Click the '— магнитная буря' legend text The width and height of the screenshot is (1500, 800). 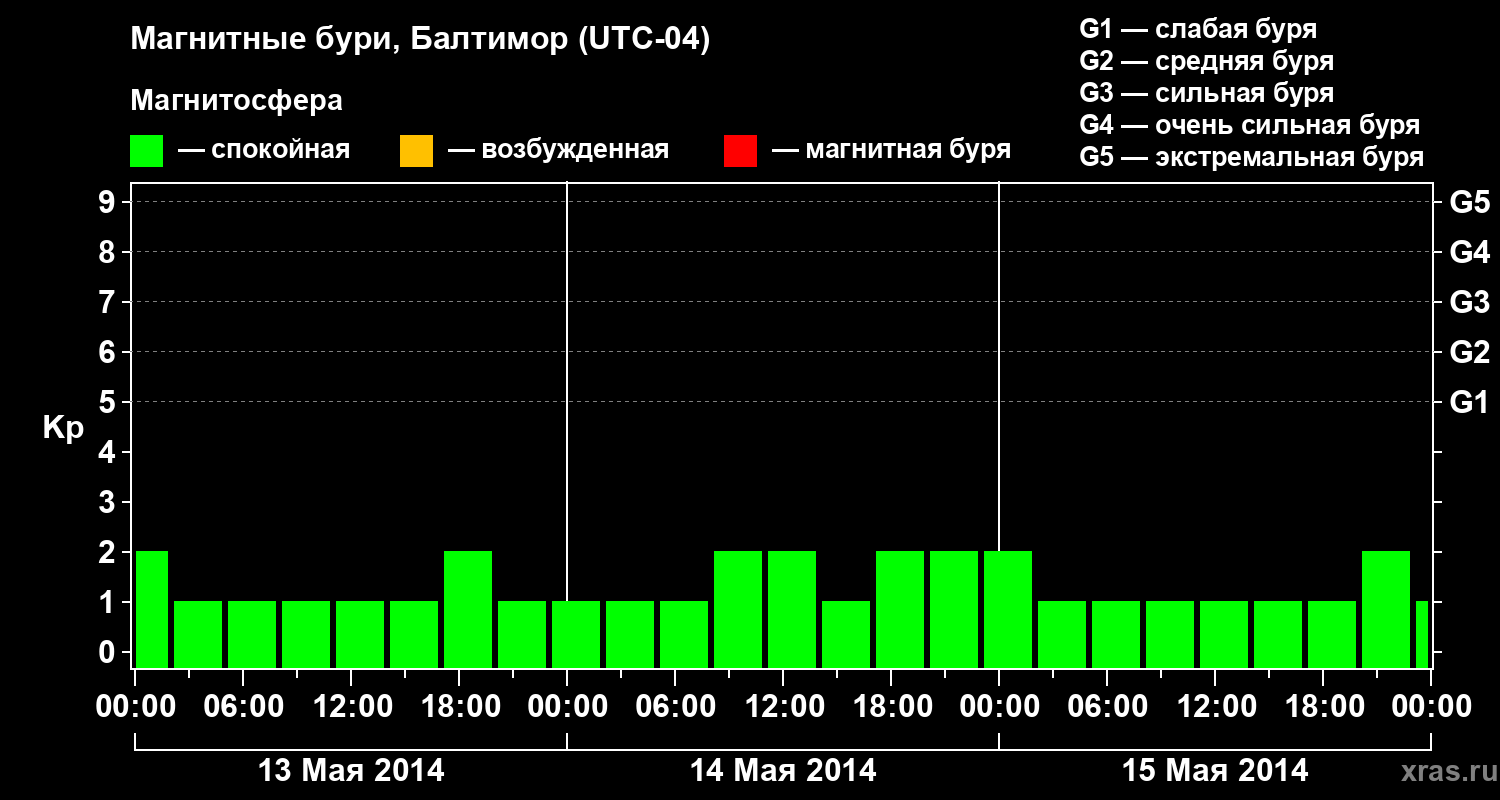891,150
